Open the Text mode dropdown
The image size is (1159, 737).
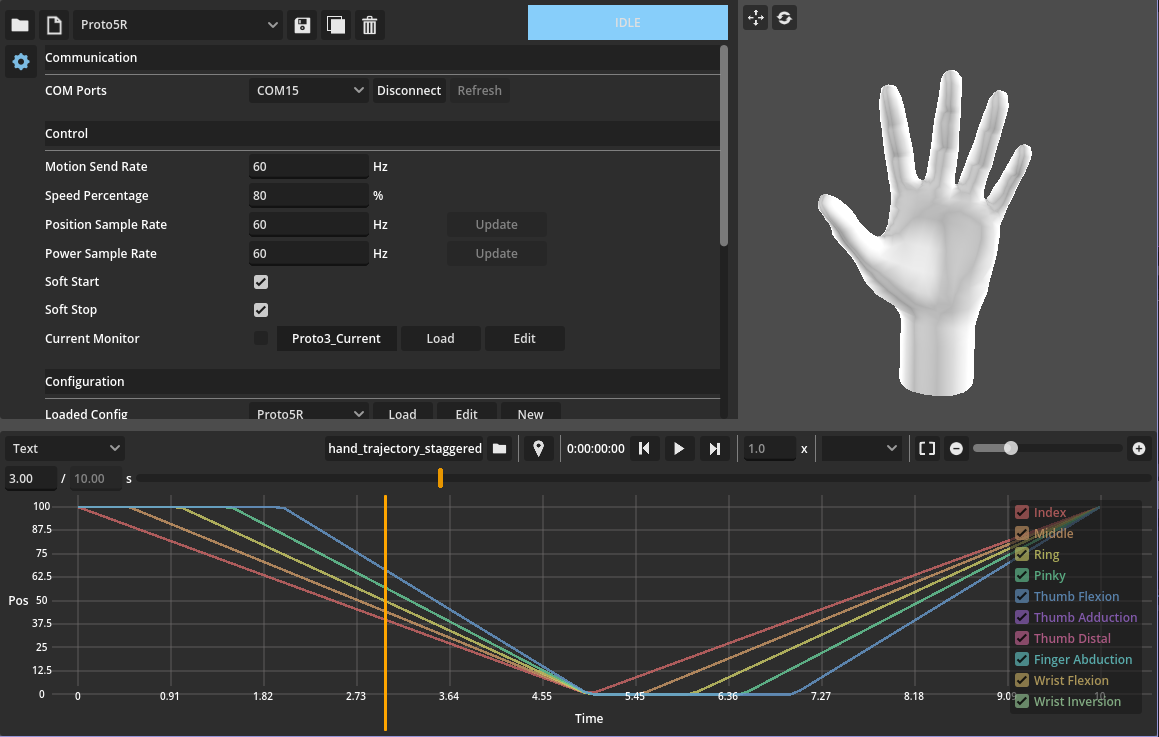(65, 449)
